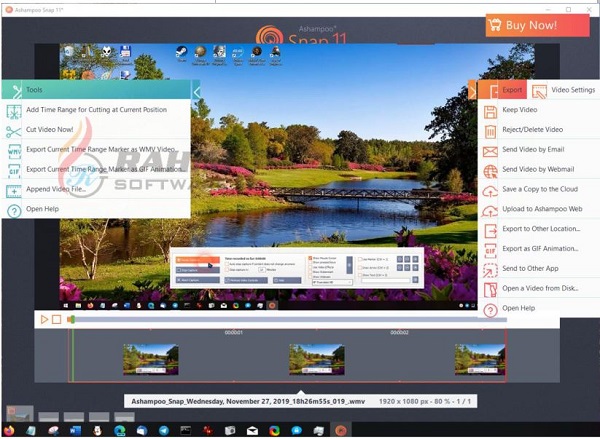The width and height of the screenshot is (600, 439).
Task: Open the terminal window from the taskbar
Action: pyautogui.click(x=186, y=431)
